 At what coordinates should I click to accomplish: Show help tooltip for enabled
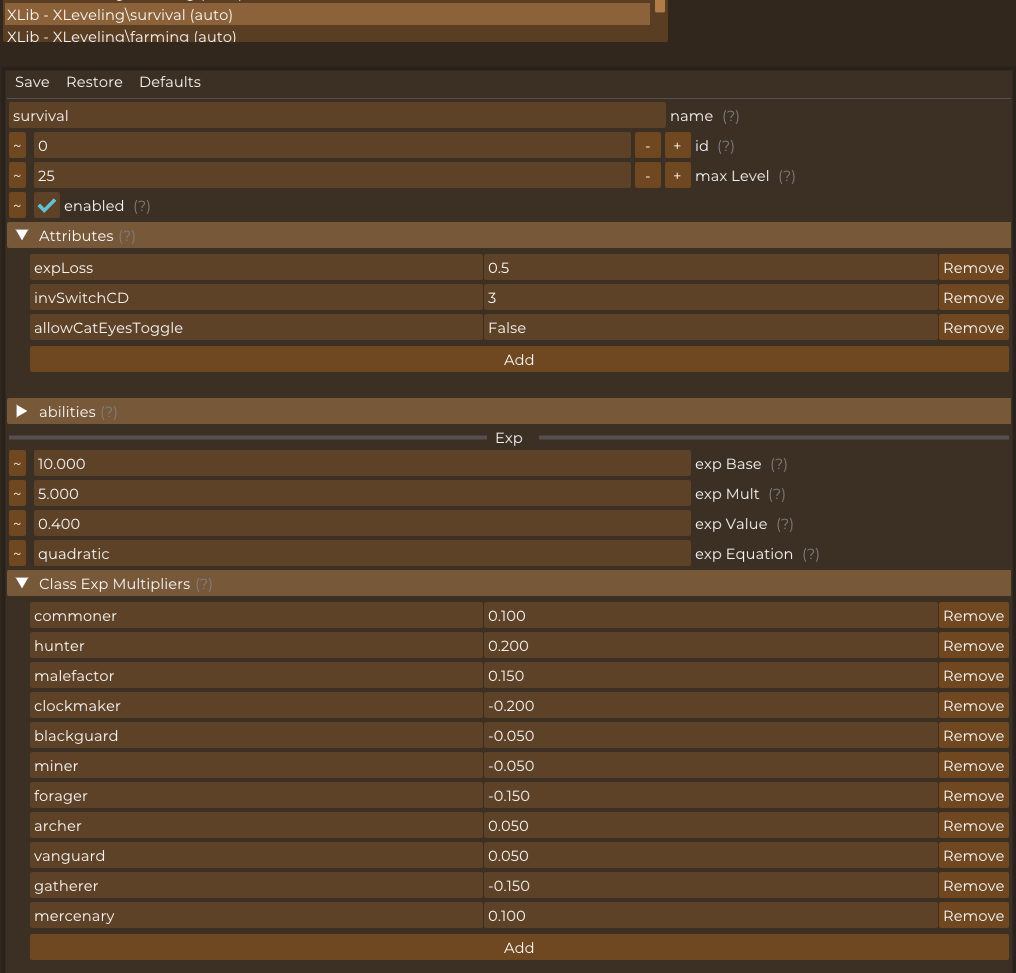[142, 206]
